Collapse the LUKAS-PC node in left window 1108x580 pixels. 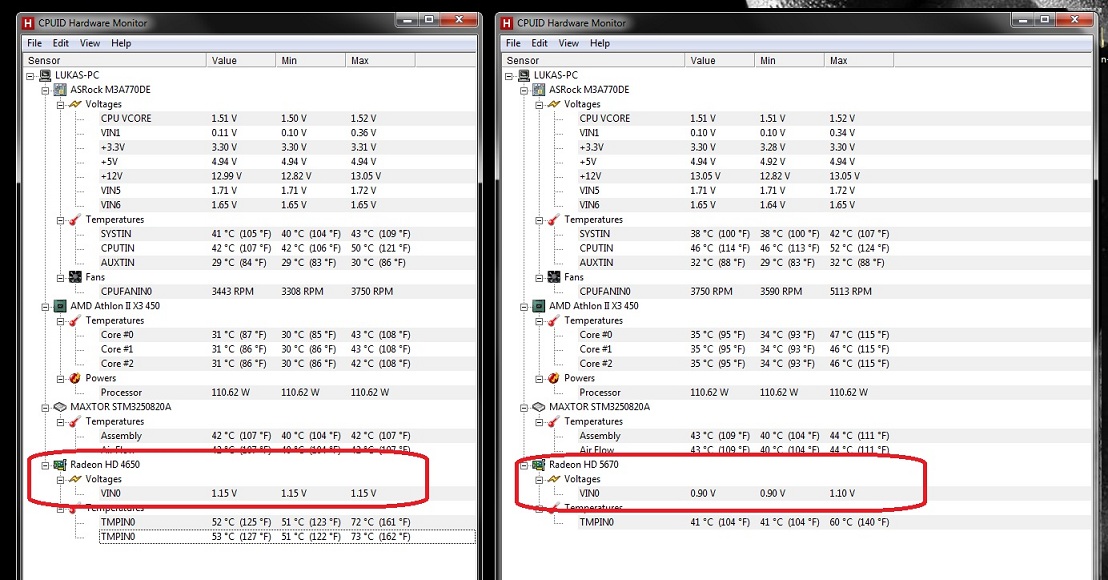pyautogui.click(x=30, y=76)
